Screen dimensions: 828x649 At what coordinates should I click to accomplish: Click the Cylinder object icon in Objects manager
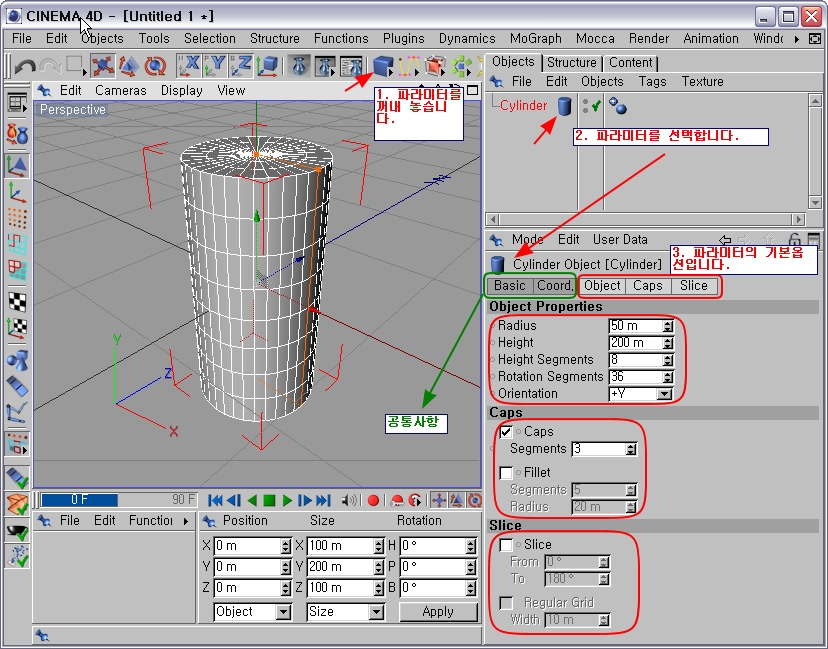pyautogui.click(x=564, y=106)
